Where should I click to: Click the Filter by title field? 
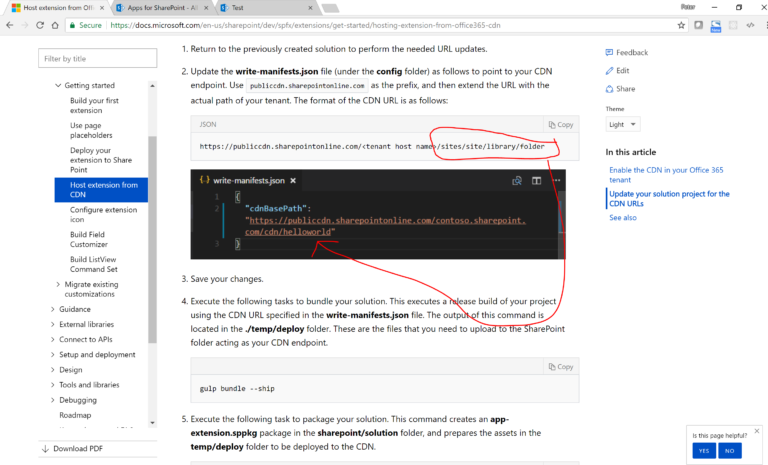(97, 58)
